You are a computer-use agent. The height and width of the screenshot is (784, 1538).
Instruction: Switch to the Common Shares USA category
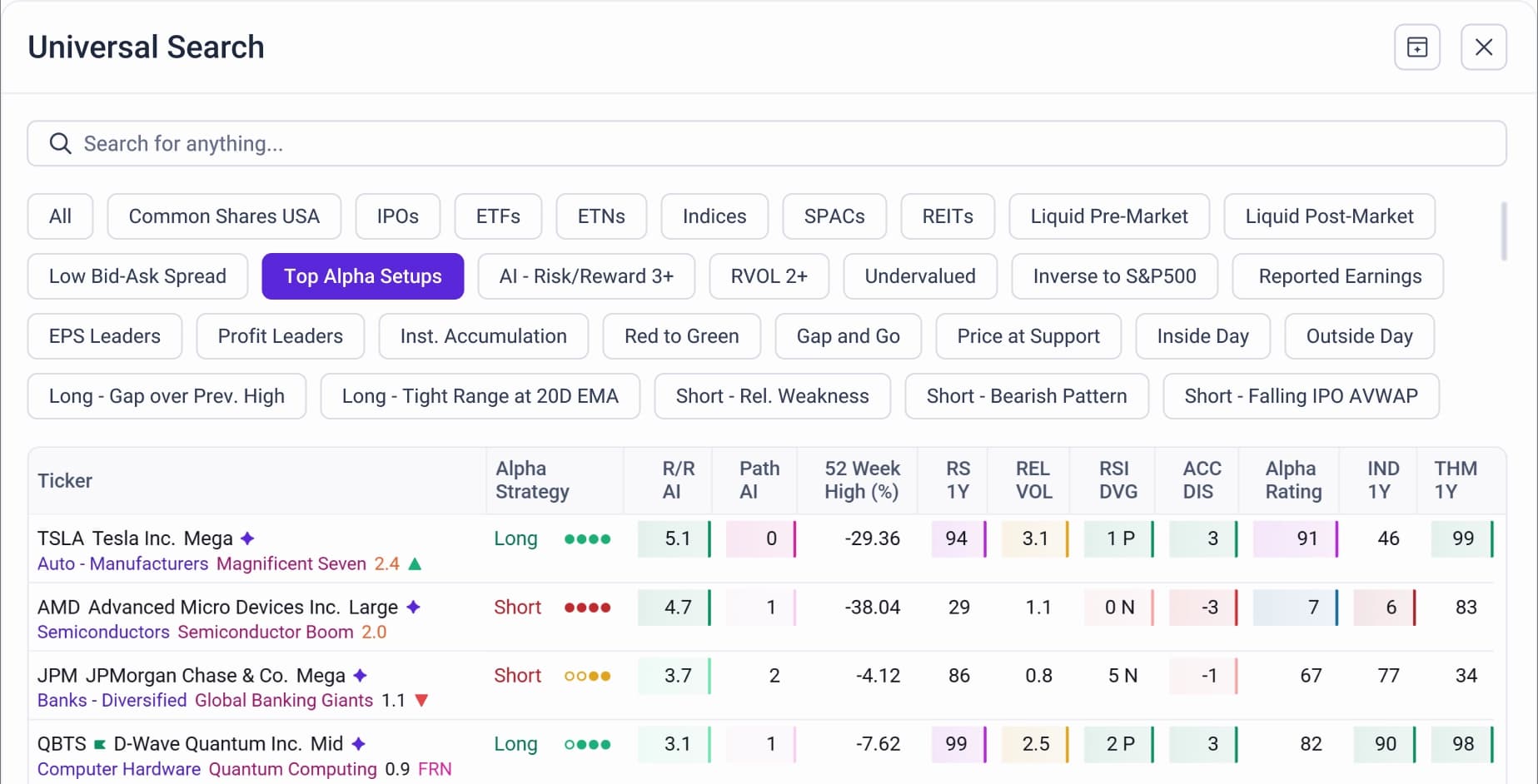pos(223,216)
